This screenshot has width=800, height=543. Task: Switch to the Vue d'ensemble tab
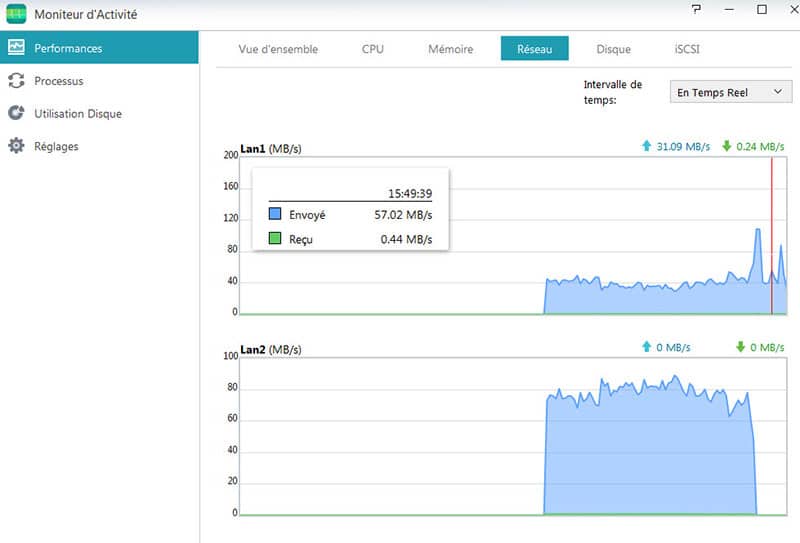[x=278, y=49]
